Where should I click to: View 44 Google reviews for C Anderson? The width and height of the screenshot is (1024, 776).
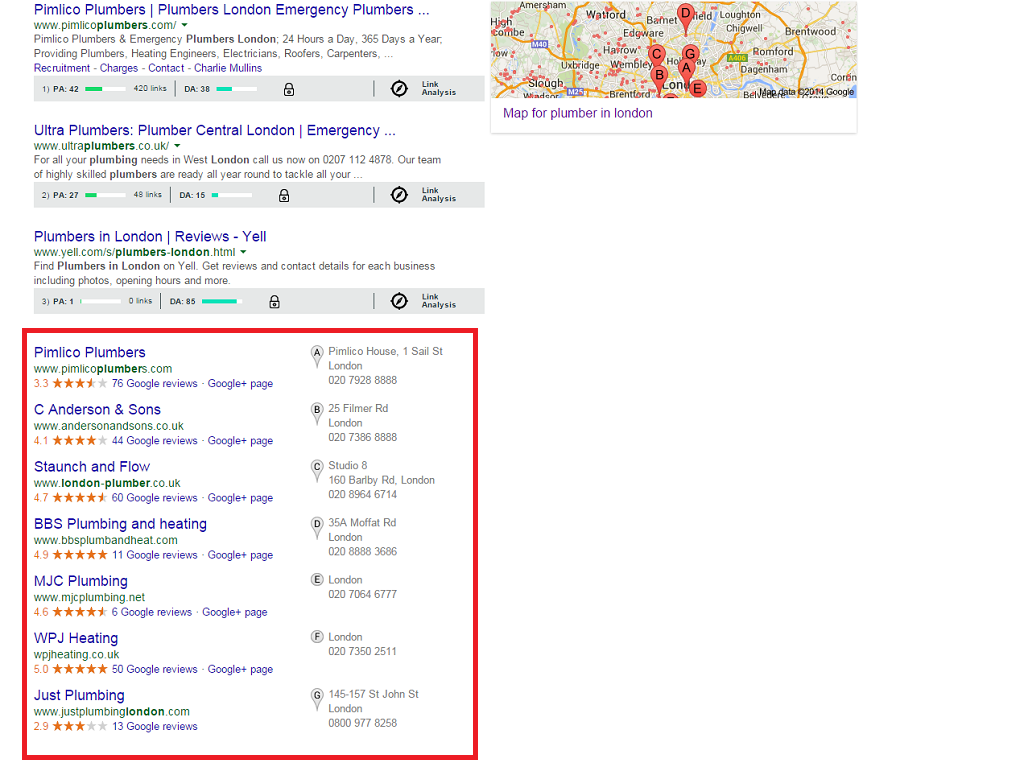(x=154, y=441)
